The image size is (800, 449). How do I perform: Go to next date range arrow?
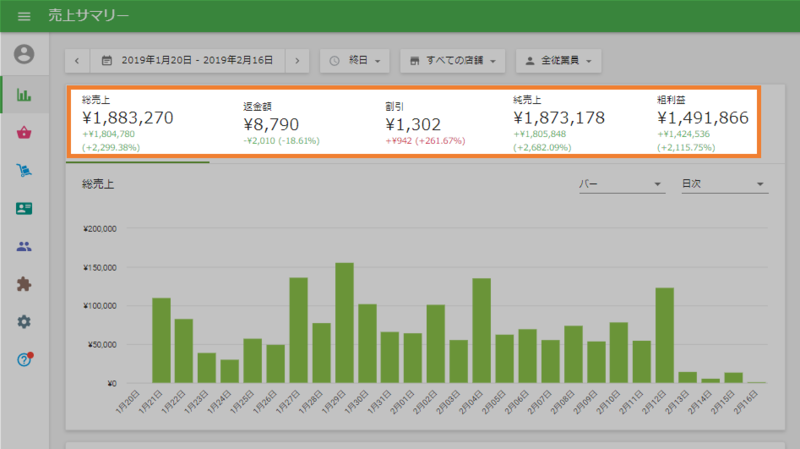click(296, 61)
